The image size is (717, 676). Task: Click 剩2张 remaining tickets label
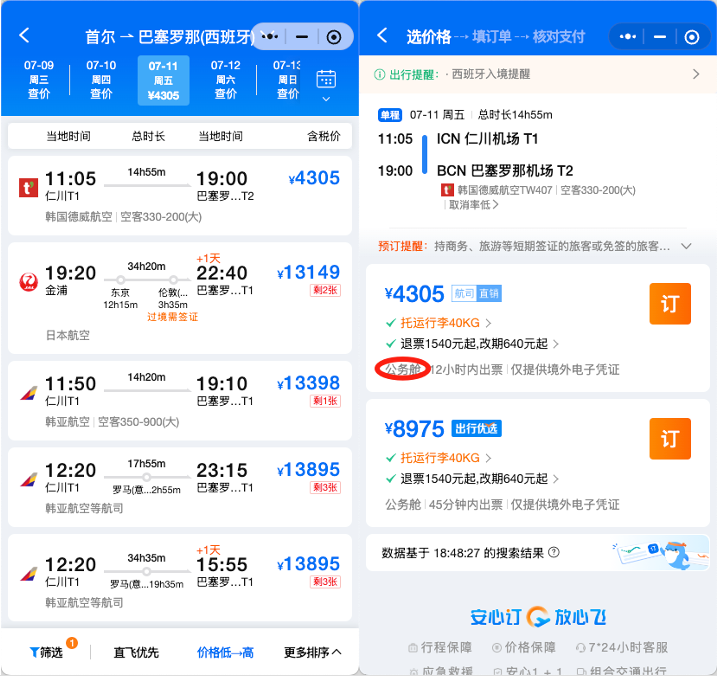[325, 290]
